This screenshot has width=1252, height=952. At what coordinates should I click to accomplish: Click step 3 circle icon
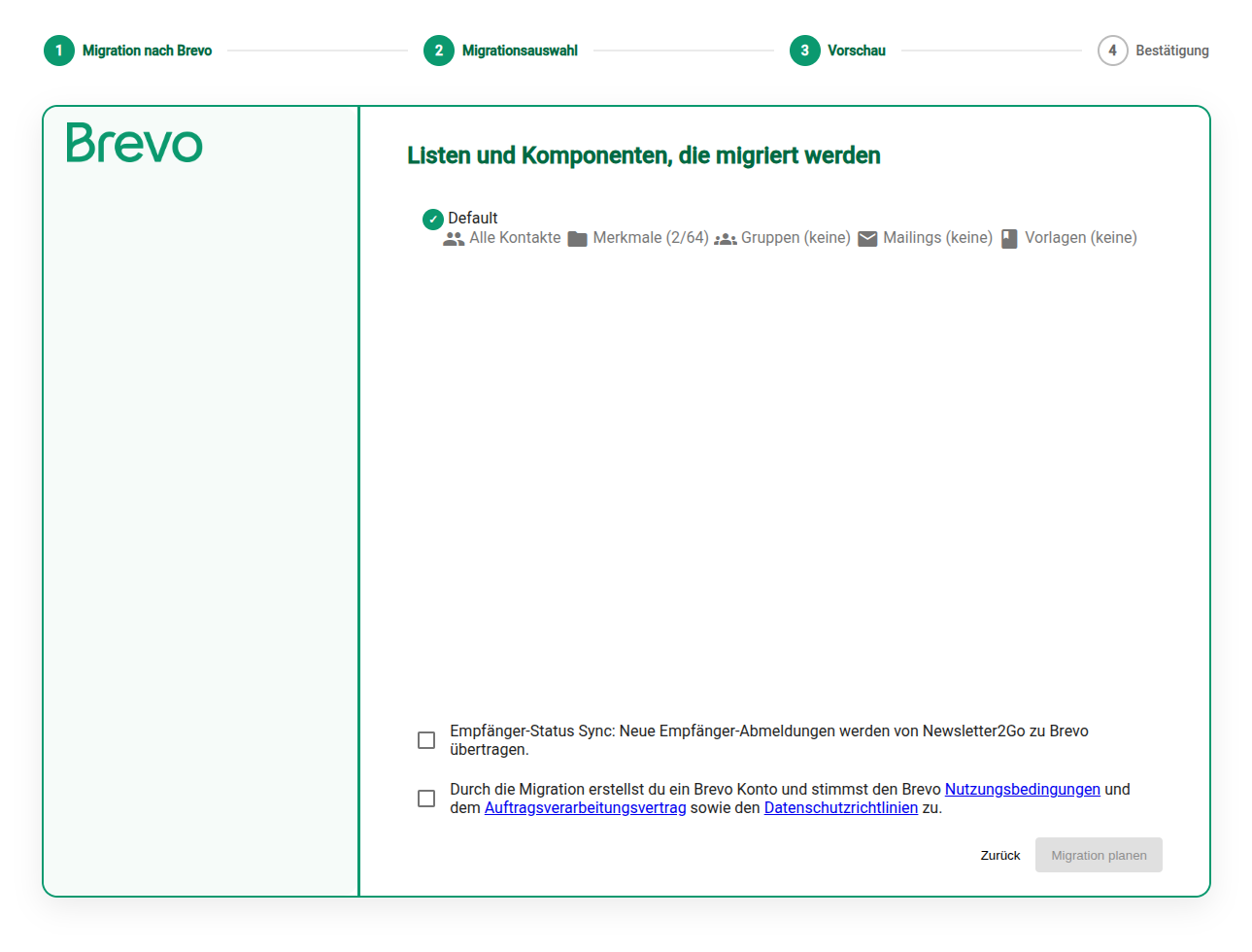pos(805,51)
